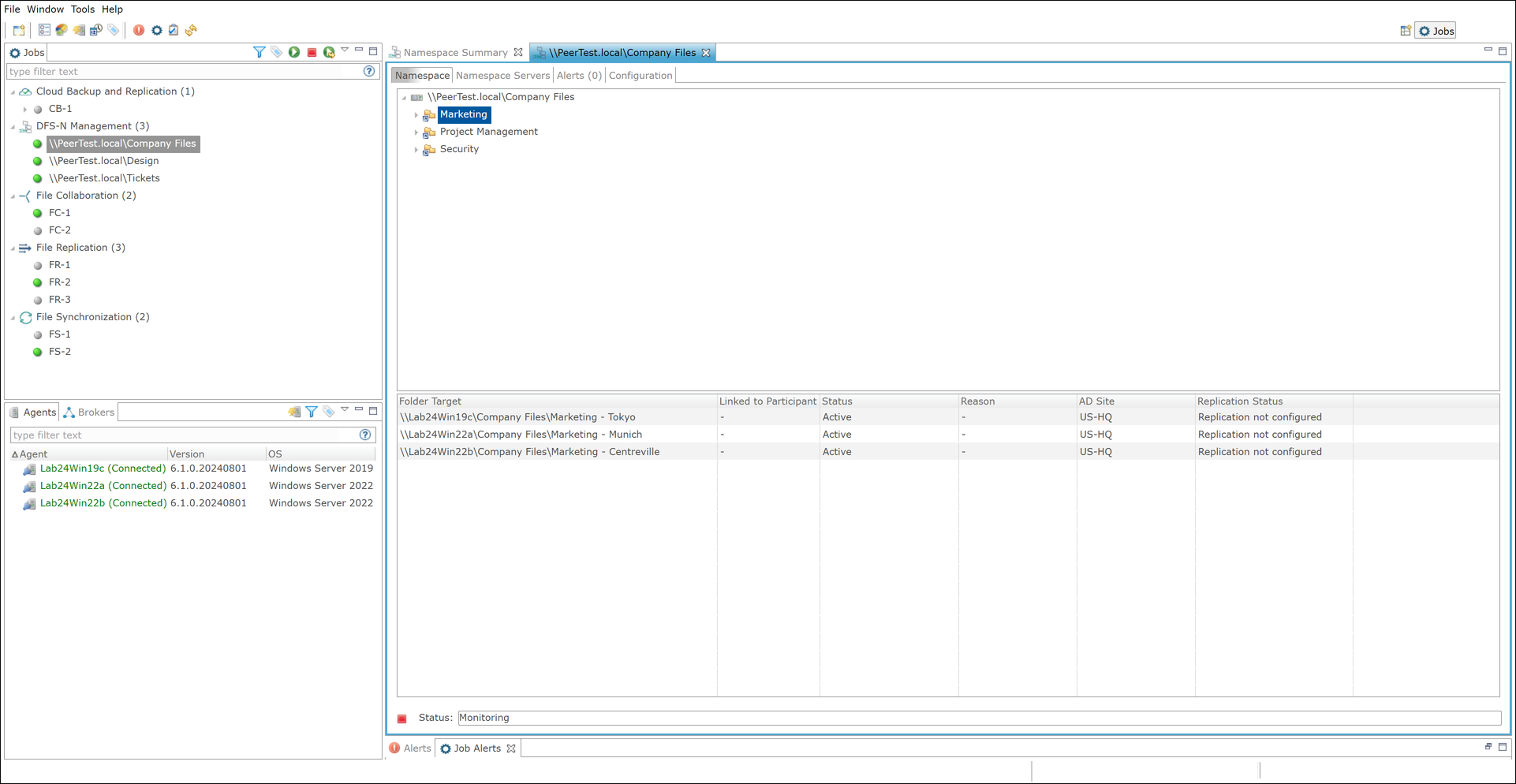1516x784 pixels.
Task: Click the Create New Job toolbar icon
Action: (x=19, y=31)
